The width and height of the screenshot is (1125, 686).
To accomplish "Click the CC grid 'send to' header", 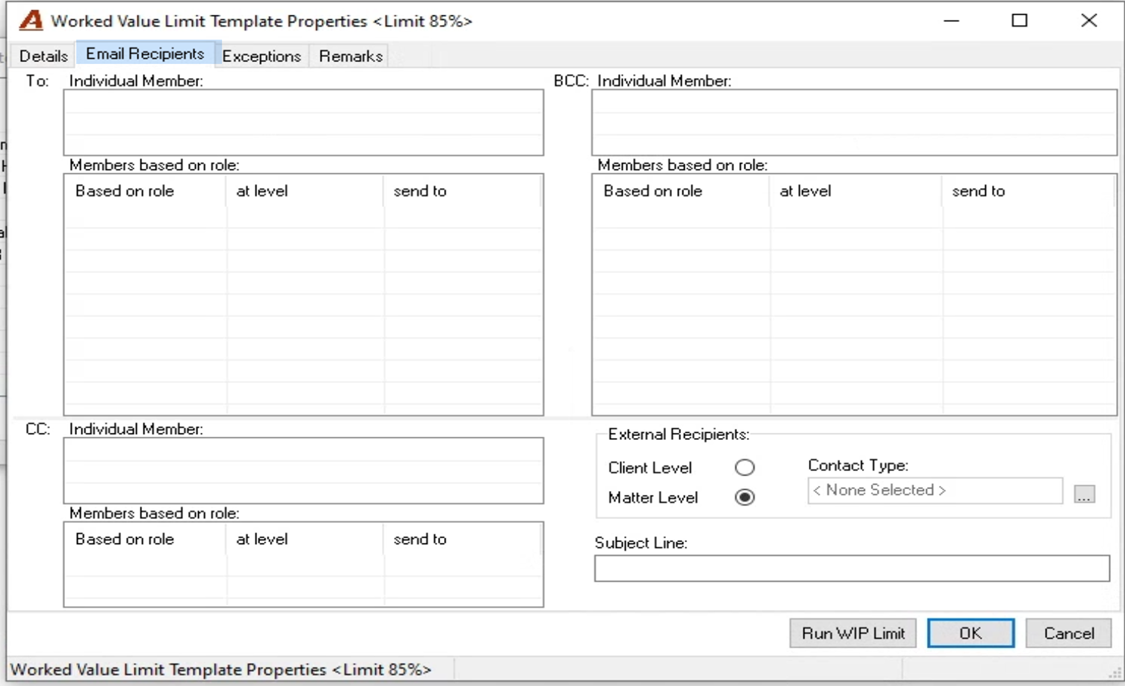I will point(463,539).
